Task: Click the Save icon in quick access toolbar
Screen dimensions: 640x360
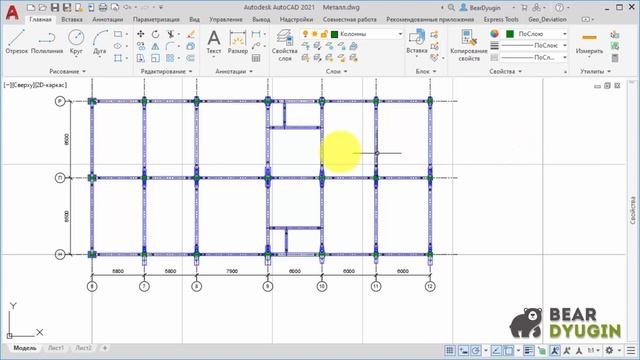Action: (x=55, y=7)
